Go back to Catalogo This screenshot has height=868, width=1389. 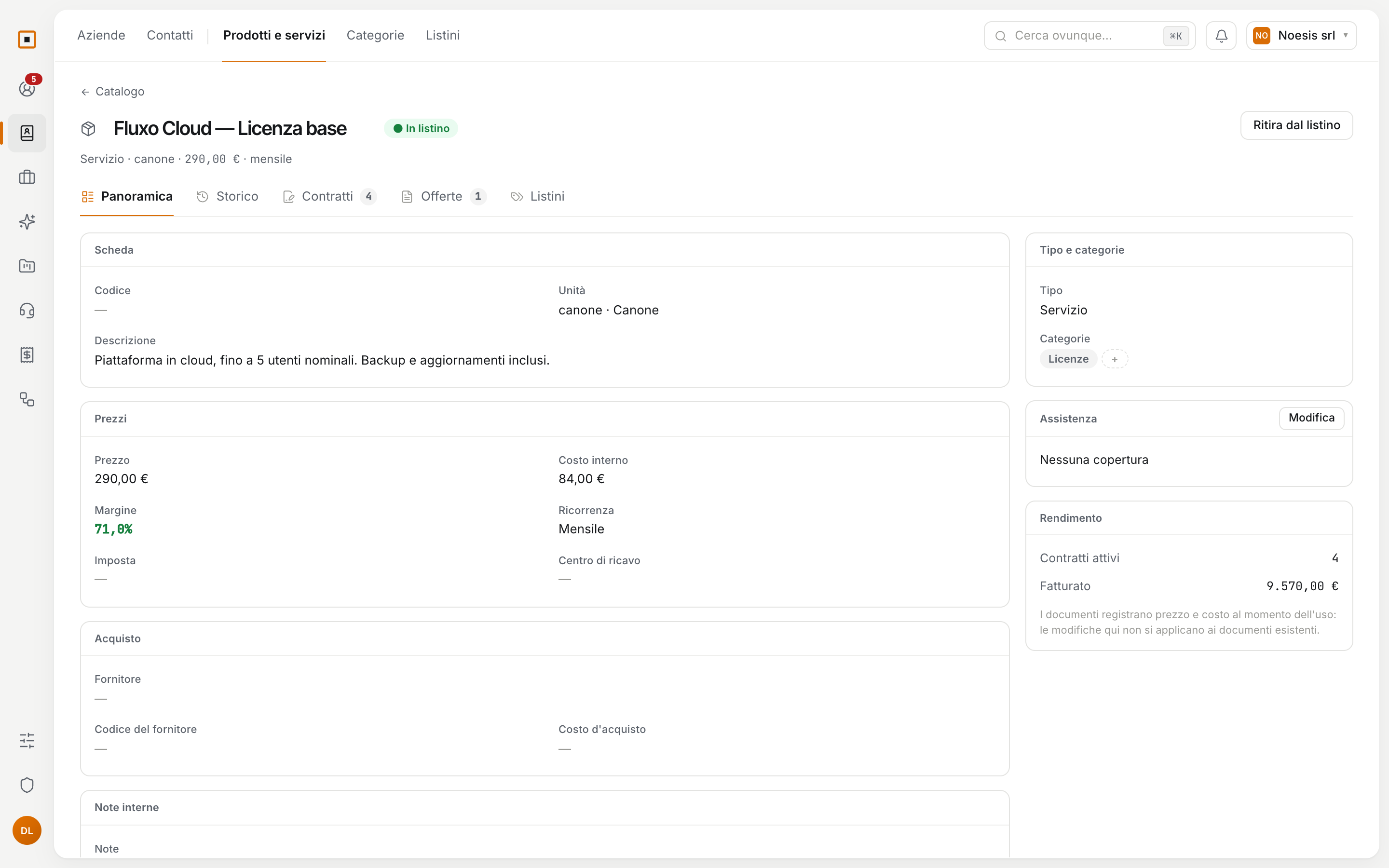tap(112, 92)
